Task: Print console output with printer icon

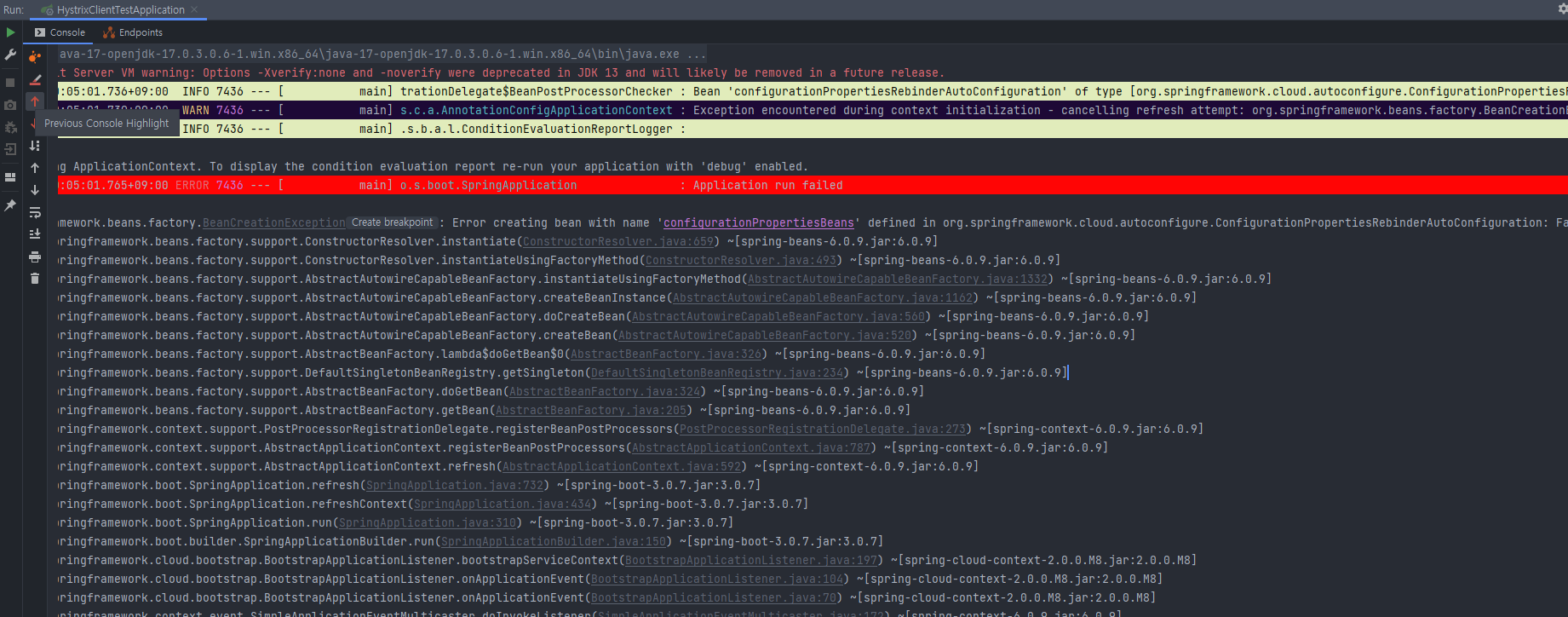Action: click(35, 257)
